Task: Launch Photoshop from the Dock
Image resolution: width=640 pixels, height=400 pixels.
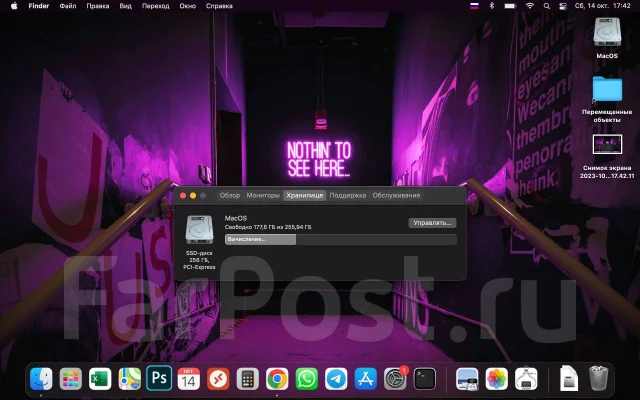Action: click(159, 378)
